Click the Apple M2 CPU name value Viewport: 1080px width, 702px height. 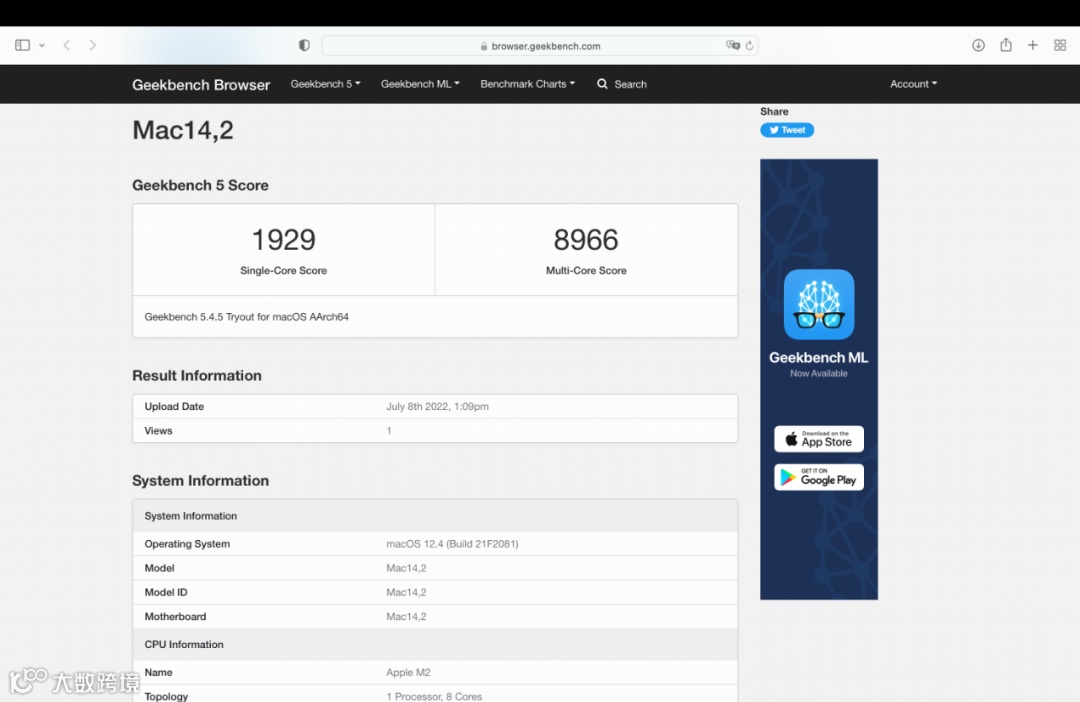click(x=408, y=672)
